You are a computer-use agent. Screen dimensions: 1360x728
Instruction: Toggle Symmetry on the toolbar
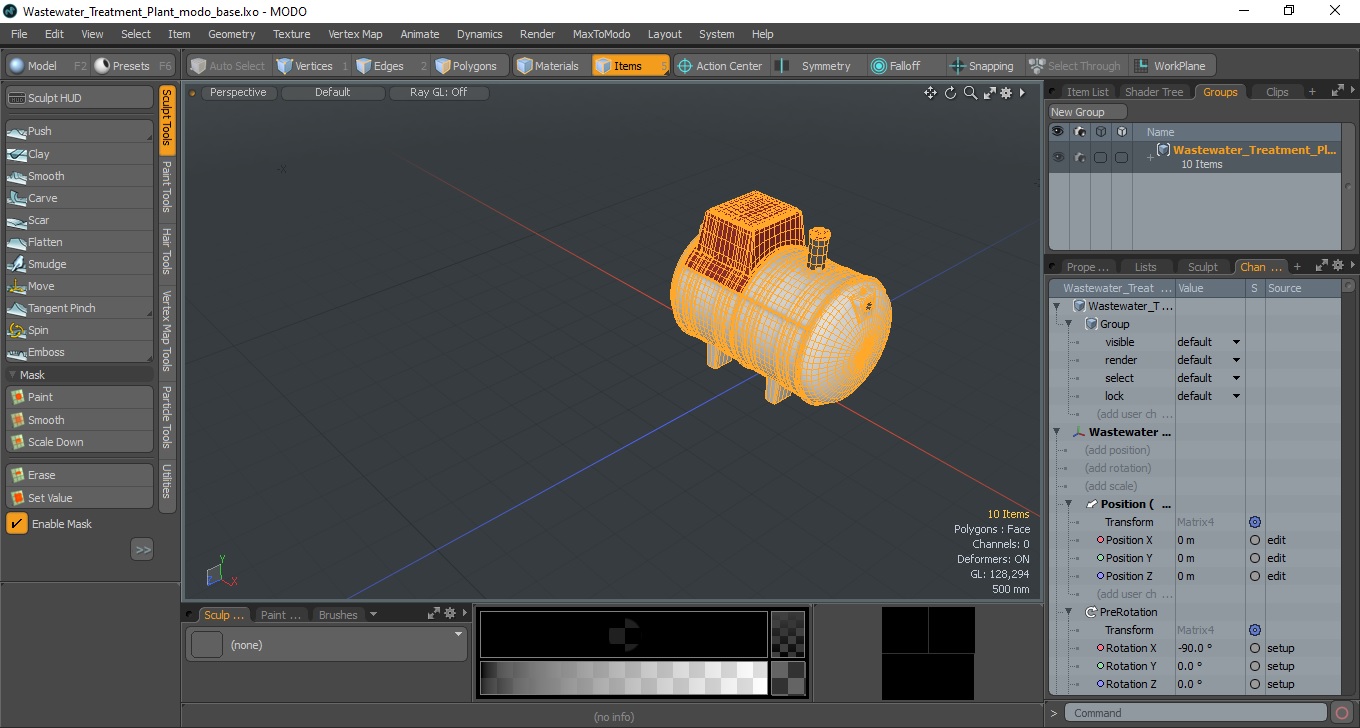click(x=817, y=66)
